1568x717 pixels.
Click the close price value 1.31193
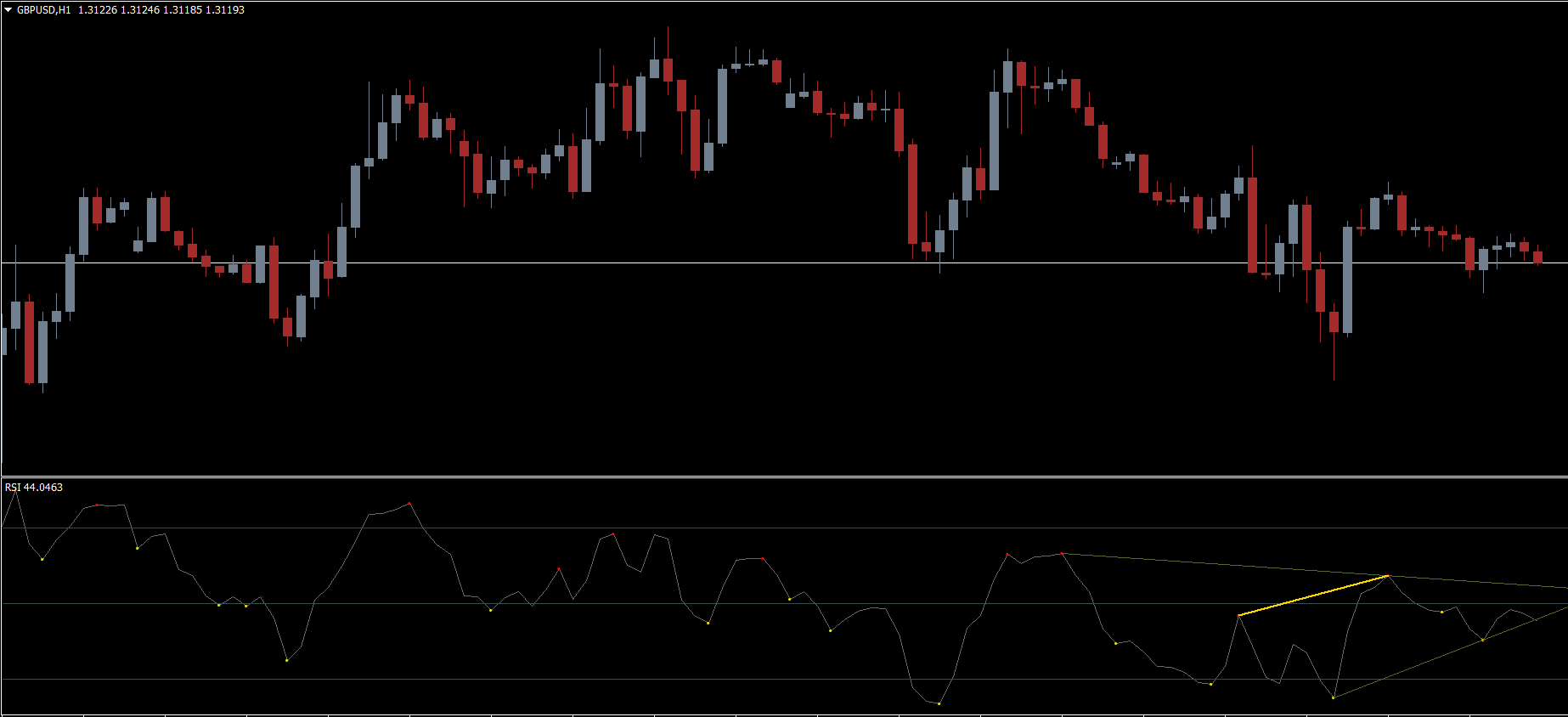pyautogui.click(x=225, y=10)
